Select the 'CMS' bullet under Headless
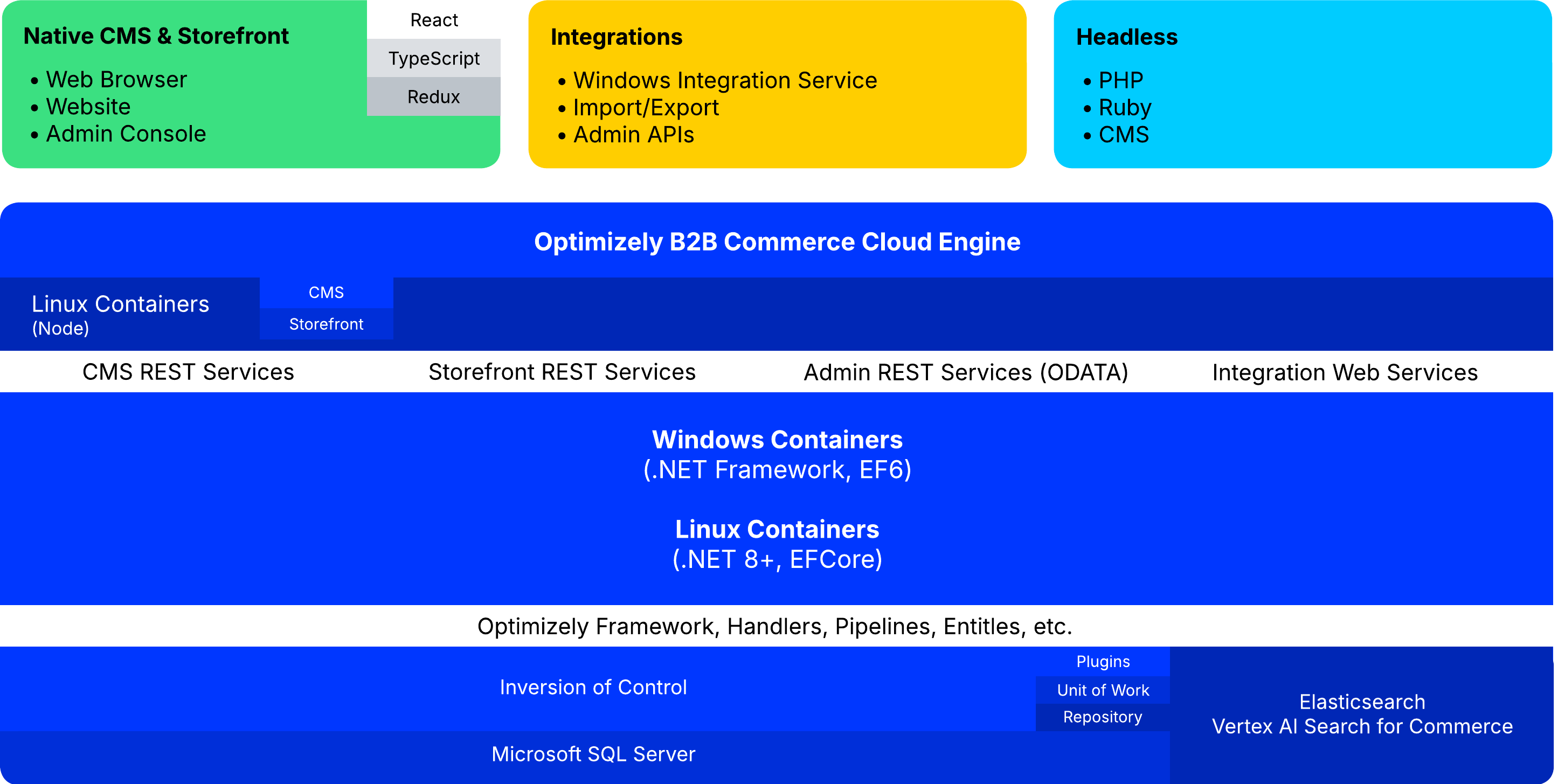The image size is (1558, 784). [1124, 134]
